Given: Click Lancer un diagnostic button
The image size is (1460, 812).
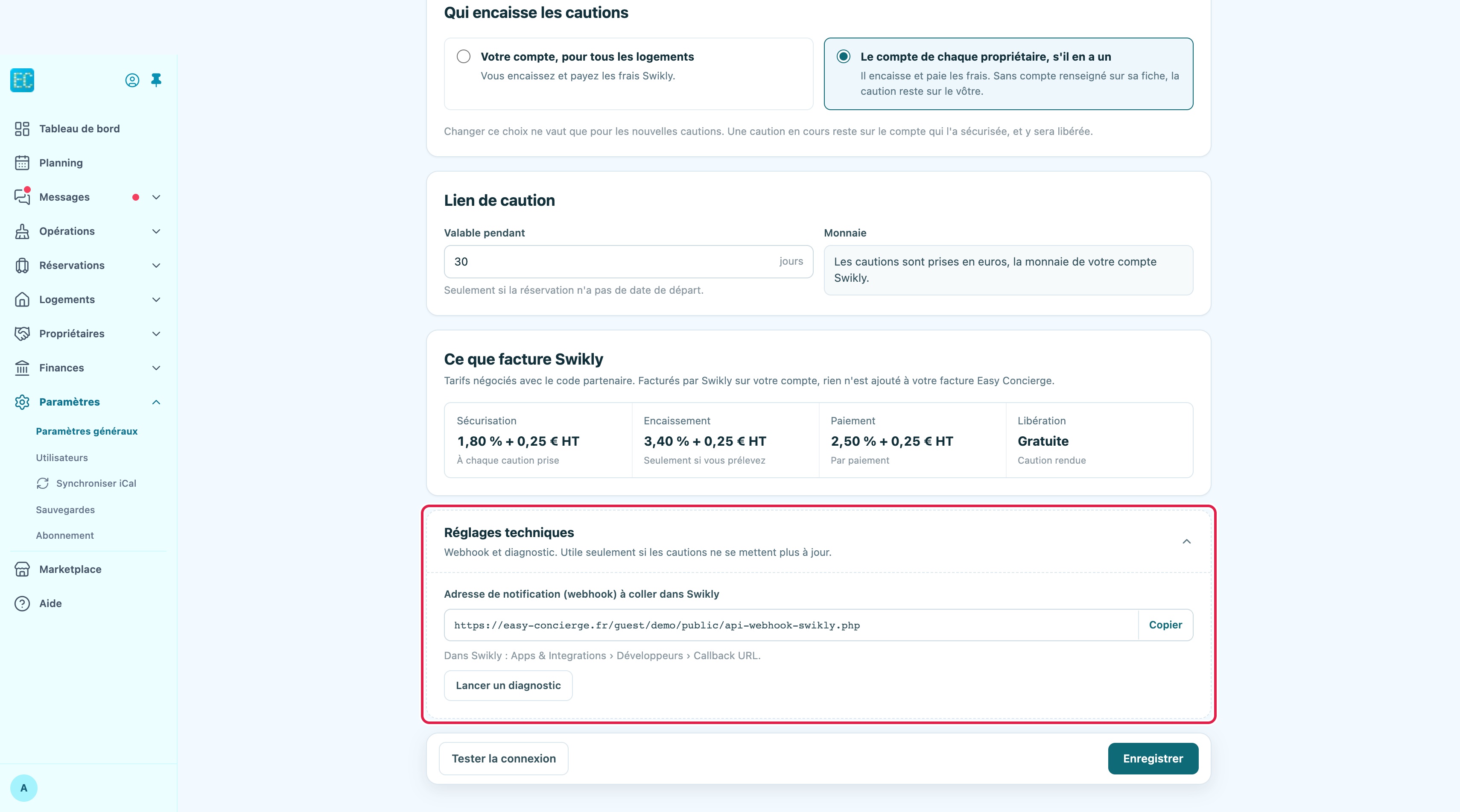Looking at the screenshot, I should pos(508,686).
